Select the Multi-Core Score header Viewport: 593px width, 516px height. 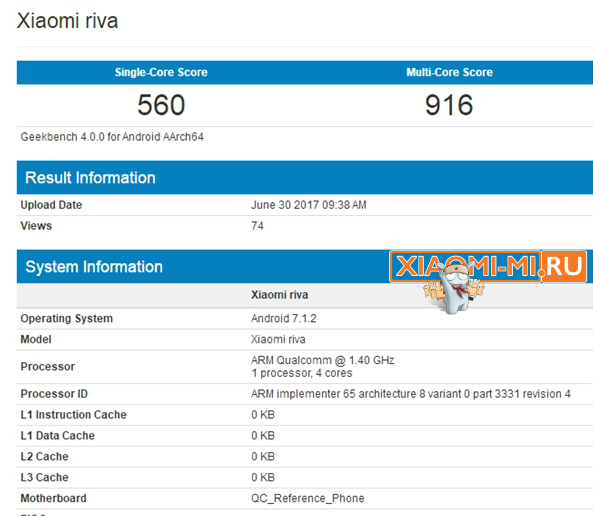point(449,72)
